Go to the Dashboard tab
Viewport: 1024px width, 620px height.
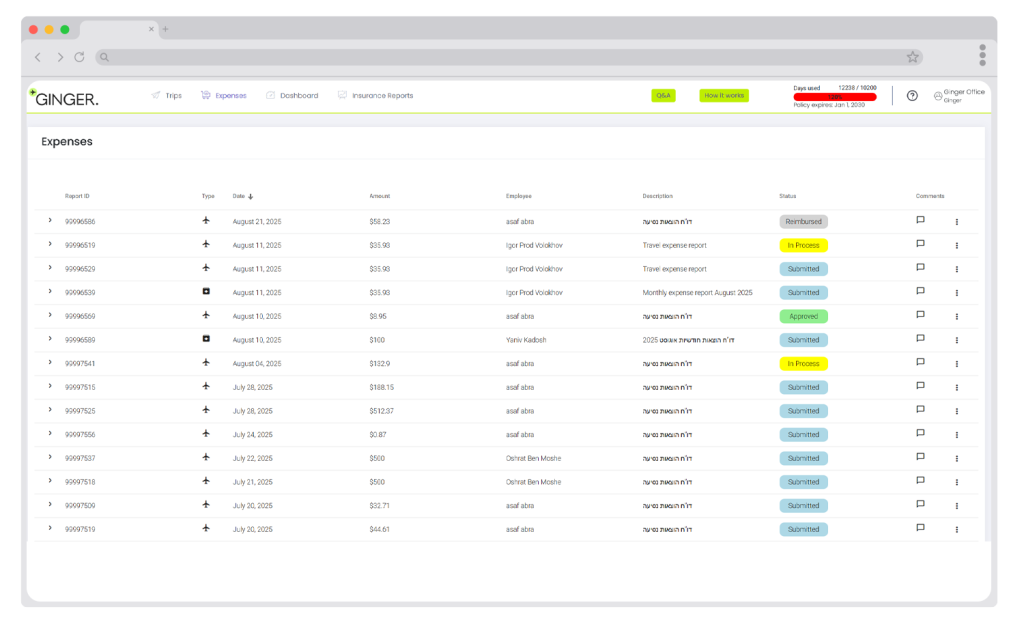pos(292,96)
